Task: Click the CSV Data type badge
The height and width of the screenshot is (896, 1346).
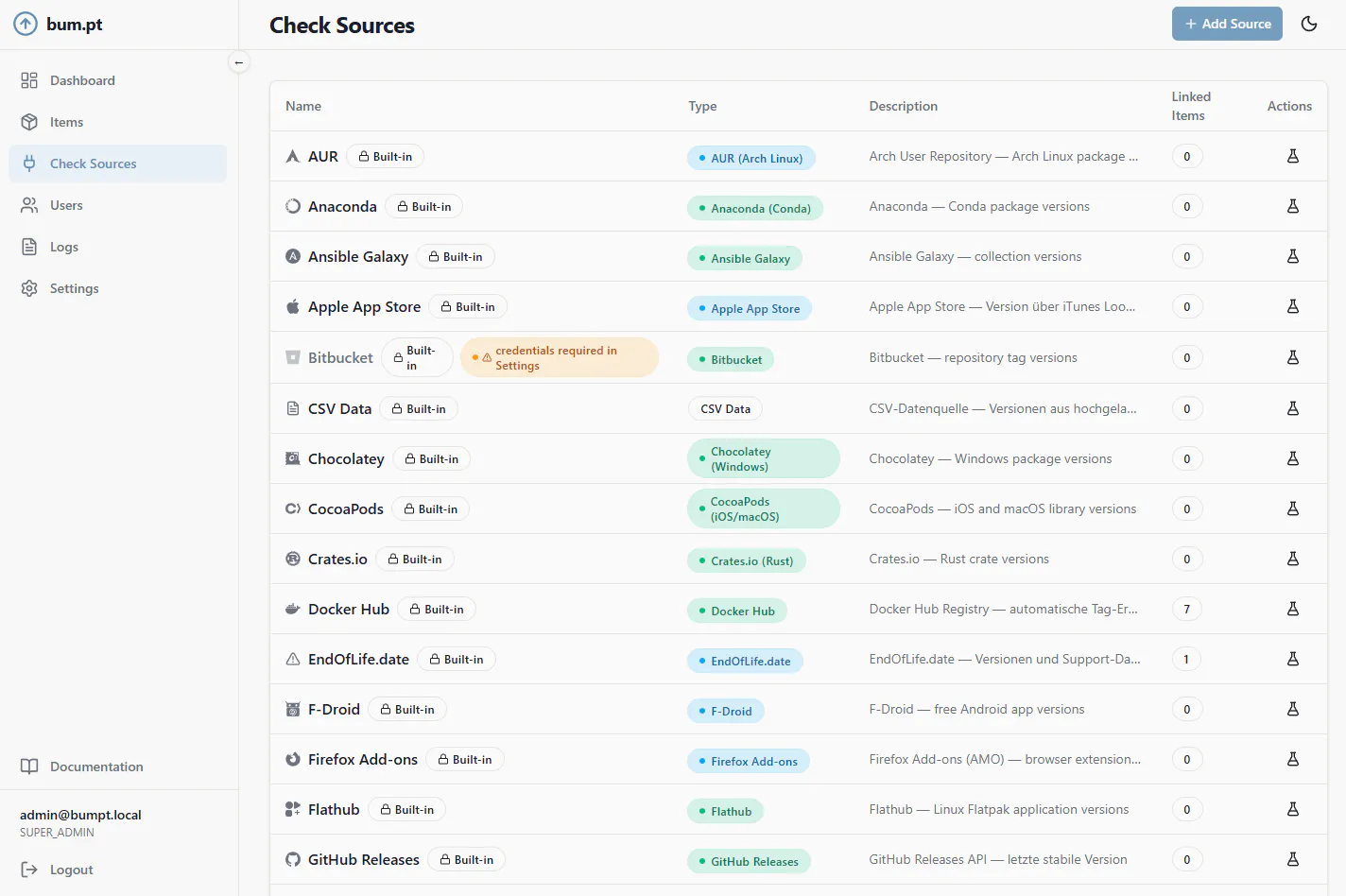Action: (725, 408)
